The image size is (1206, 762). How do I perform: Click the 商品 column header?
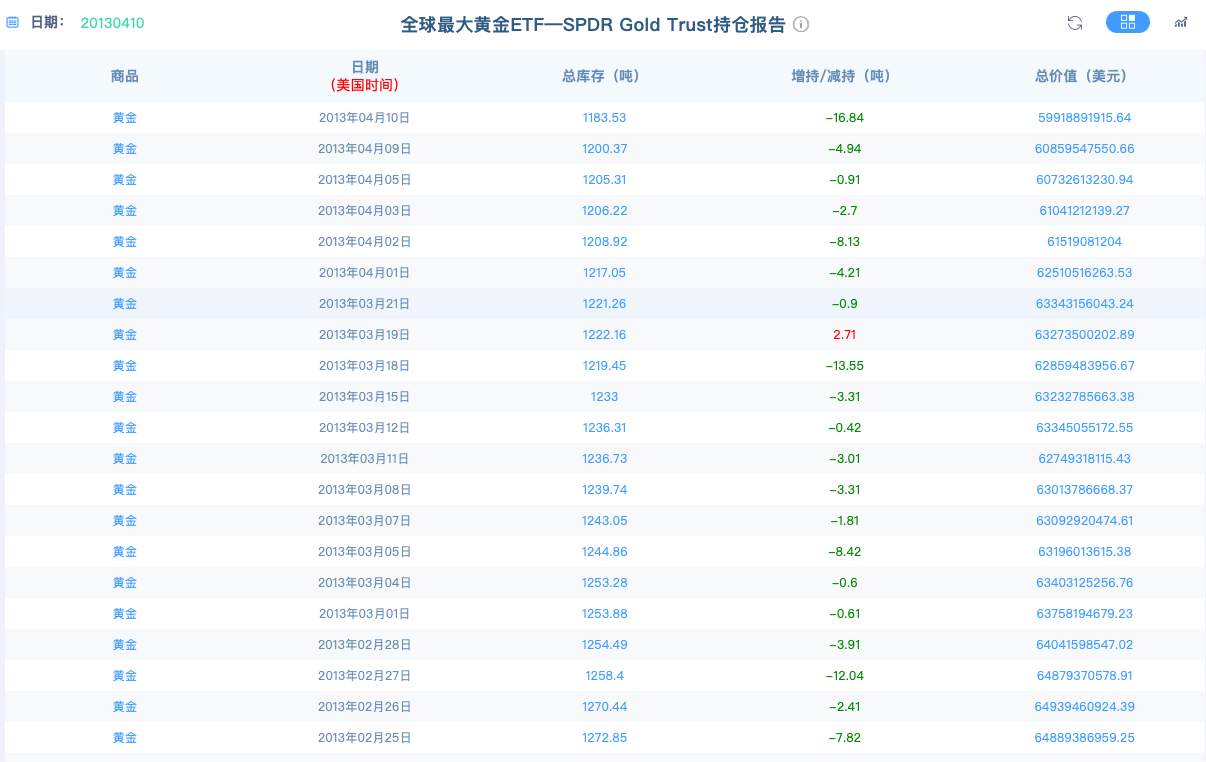(x=125, y=76)
